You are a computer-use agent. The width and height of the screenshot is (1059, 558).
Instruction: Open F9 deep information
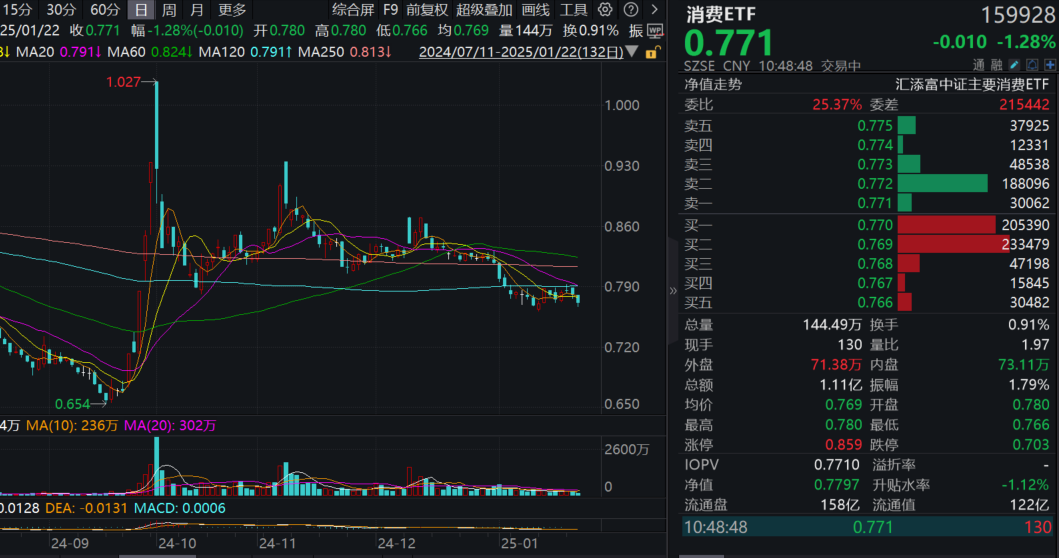pos(390,9)
